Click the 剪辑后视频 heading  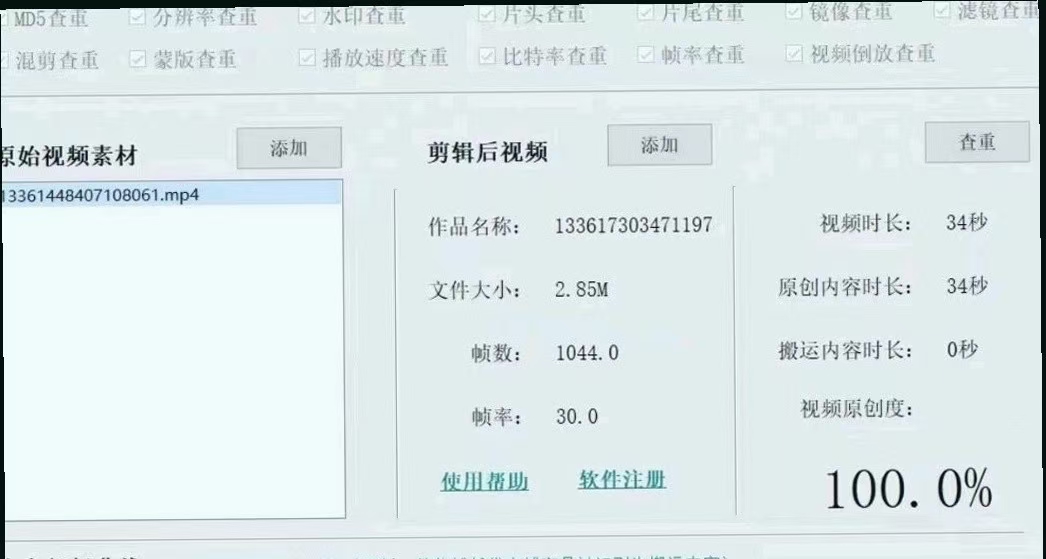(488, 153)
